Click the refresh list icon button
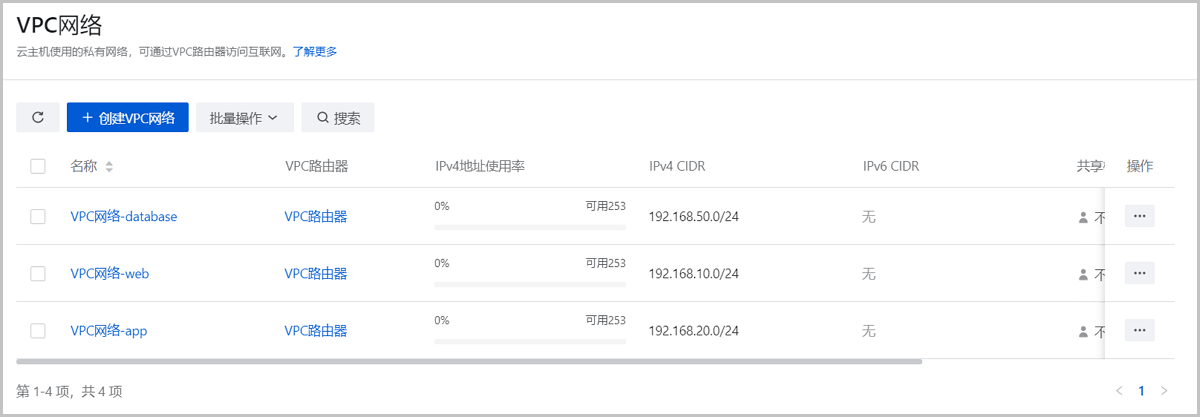1200x417 pixels. [38, 117]
